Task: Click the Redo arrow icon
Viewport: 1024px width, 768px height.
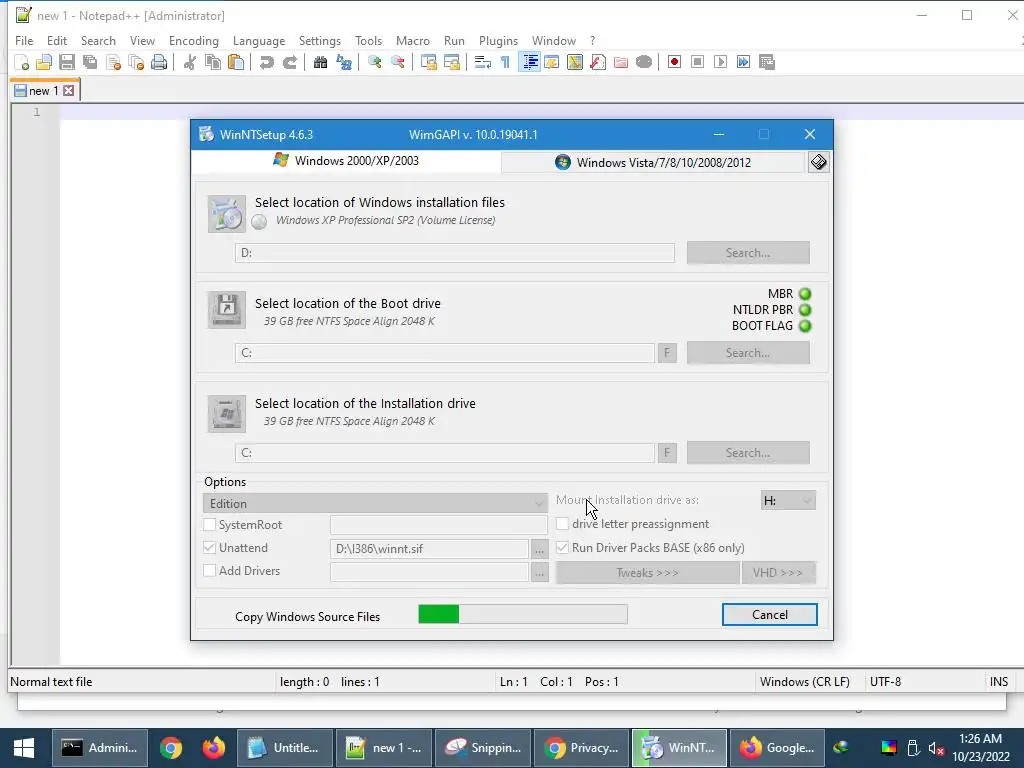Action: (289, 62)
